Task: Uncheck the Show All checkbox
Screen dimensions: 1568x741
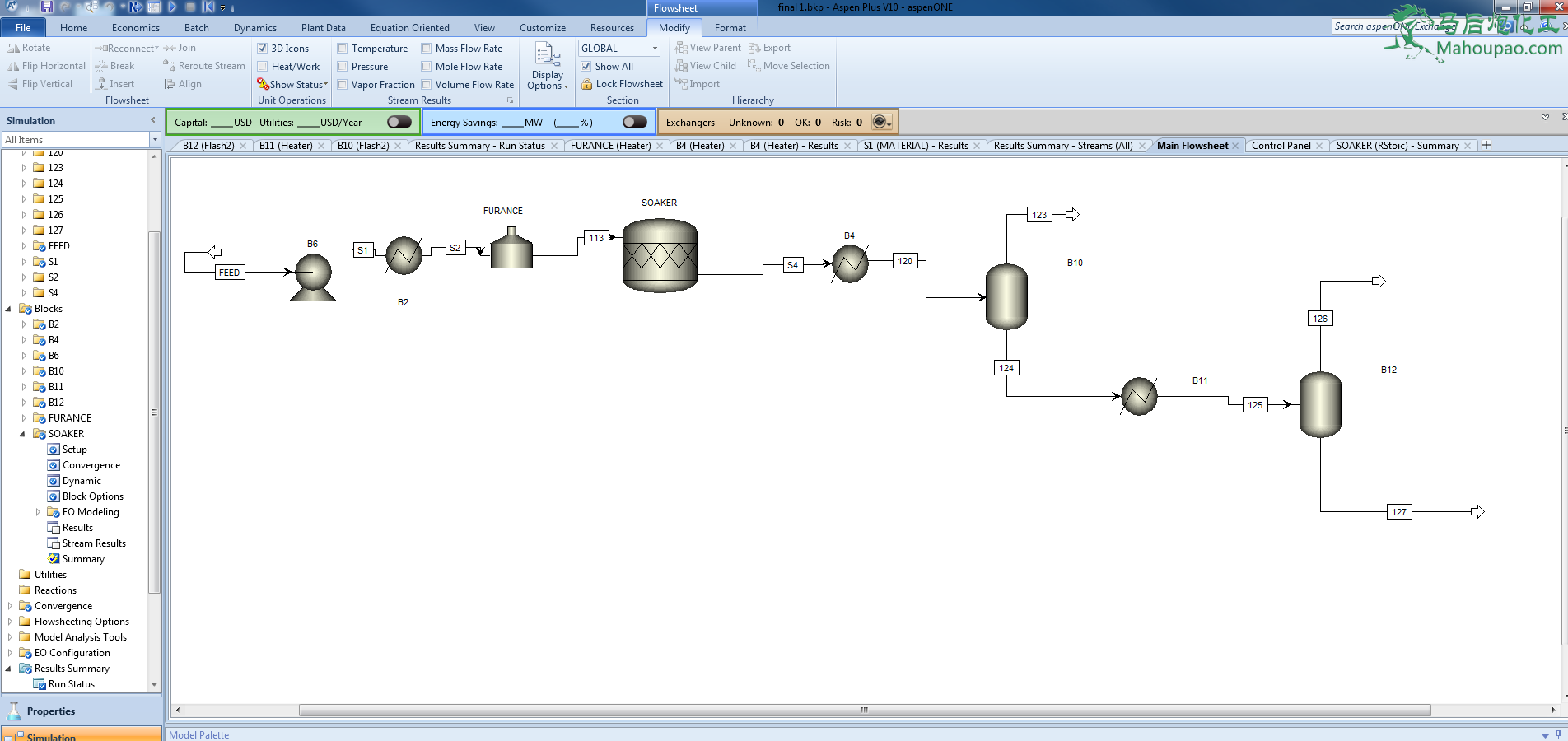Action: tap(586, 67)
